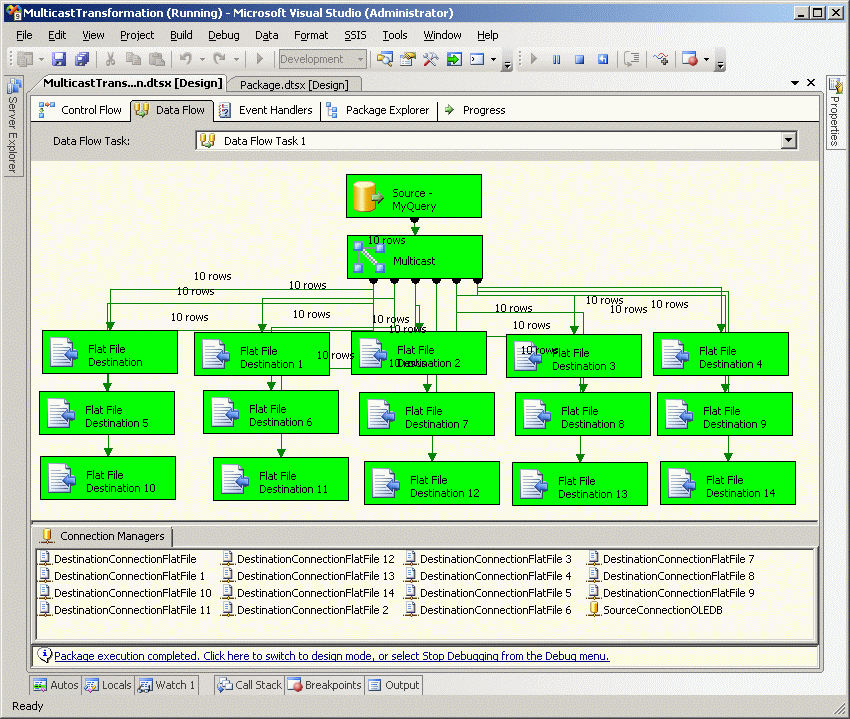850x719 pixels.
Task: Open the active files dropdown arrow
Action: pyautogui.click(x=795, y=84)
